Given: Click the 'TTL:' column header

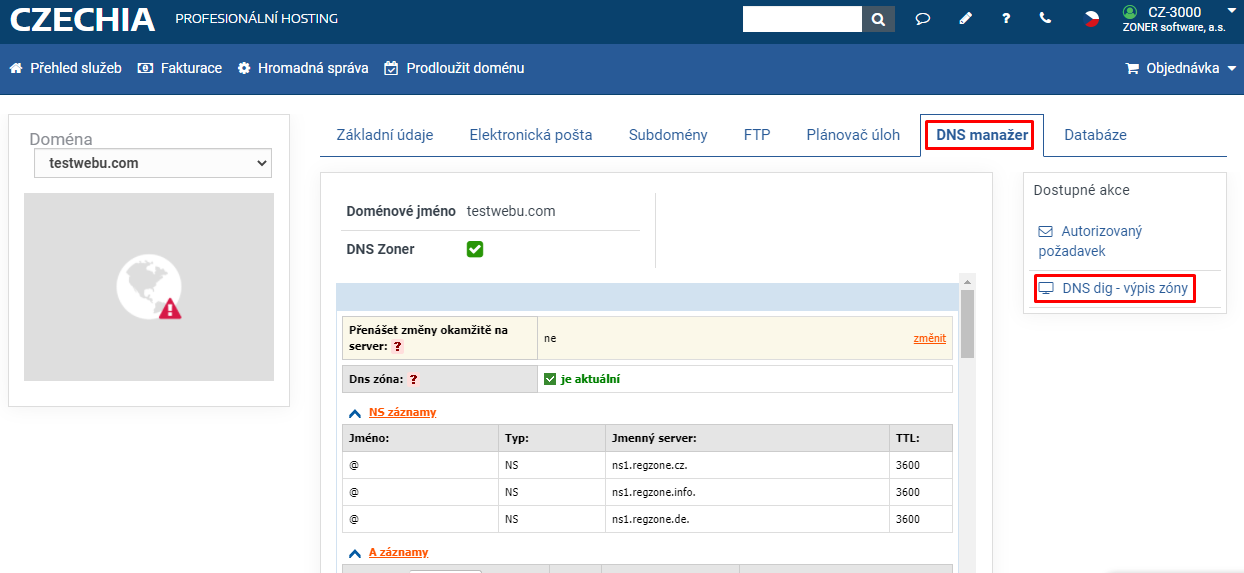Looking at the screenshot, I should pyautogui.click(x=920, y=438).
